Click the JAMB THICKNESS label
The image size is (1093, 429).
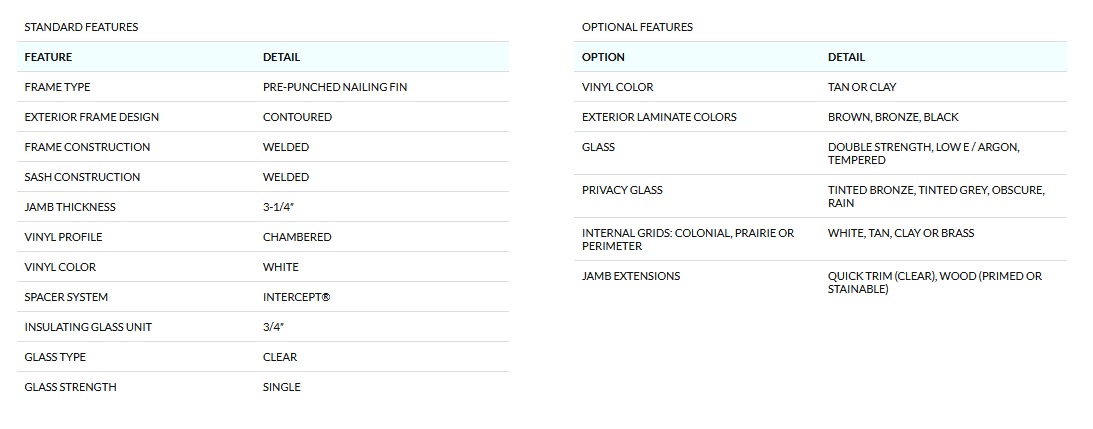pos(70,207)
